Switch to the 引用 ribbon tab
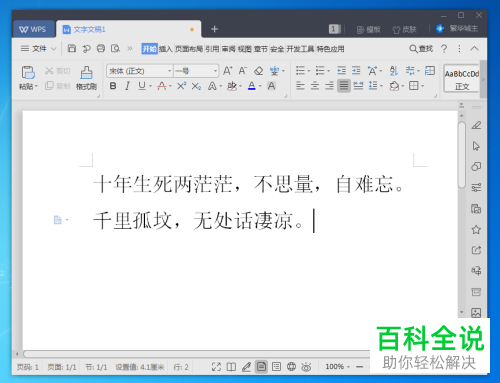The image size is (500, 383). pyautogui.click(x=212, y=49)
